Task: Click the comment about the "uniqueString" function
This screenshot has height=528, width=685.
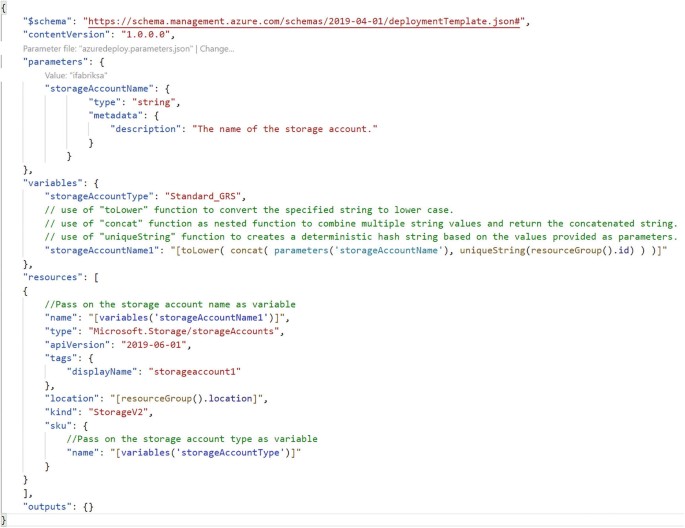Action: 360,236
